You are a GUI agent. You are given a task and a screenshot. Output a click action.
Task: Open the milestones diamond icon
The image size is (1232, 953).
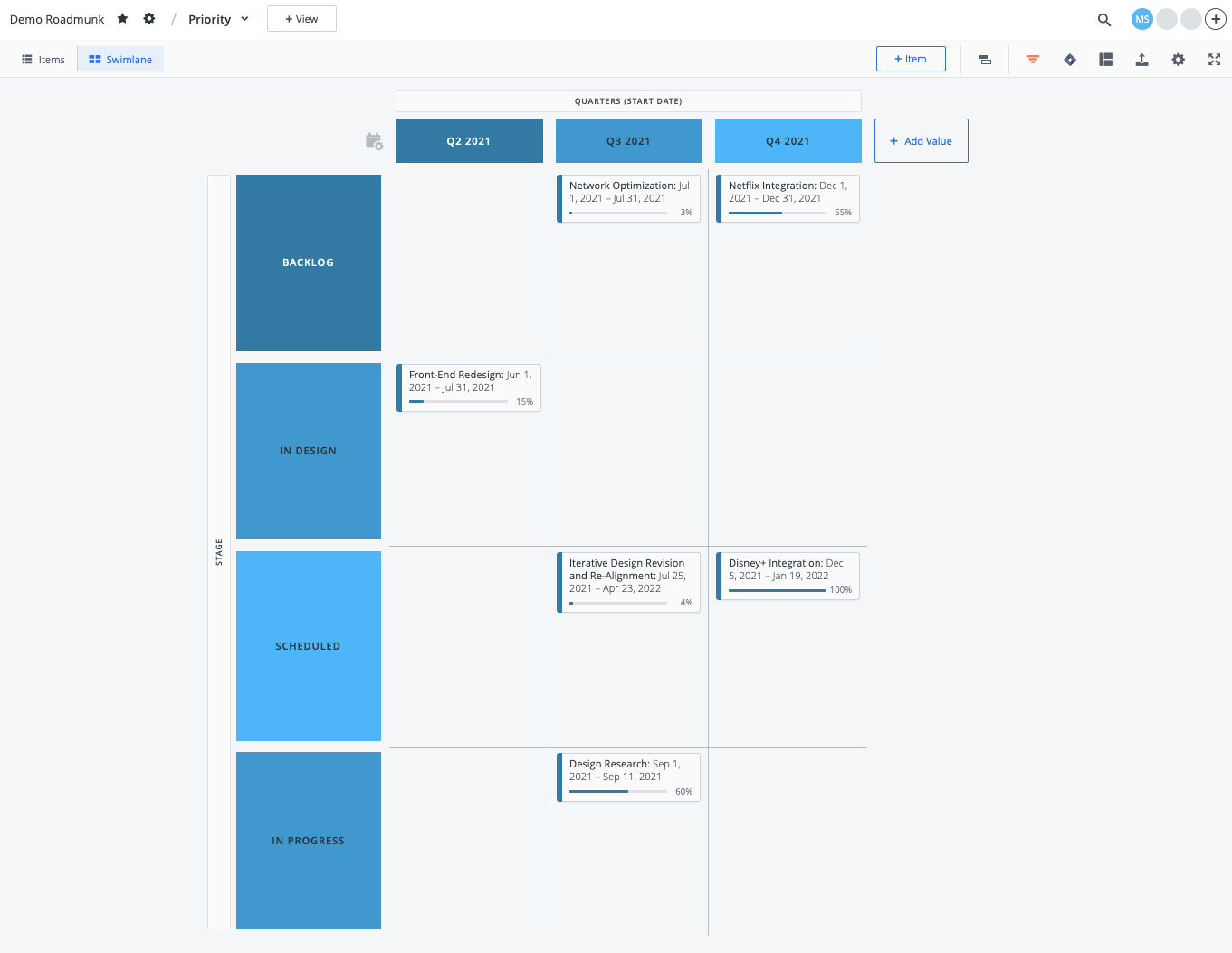coord(1070,60)
